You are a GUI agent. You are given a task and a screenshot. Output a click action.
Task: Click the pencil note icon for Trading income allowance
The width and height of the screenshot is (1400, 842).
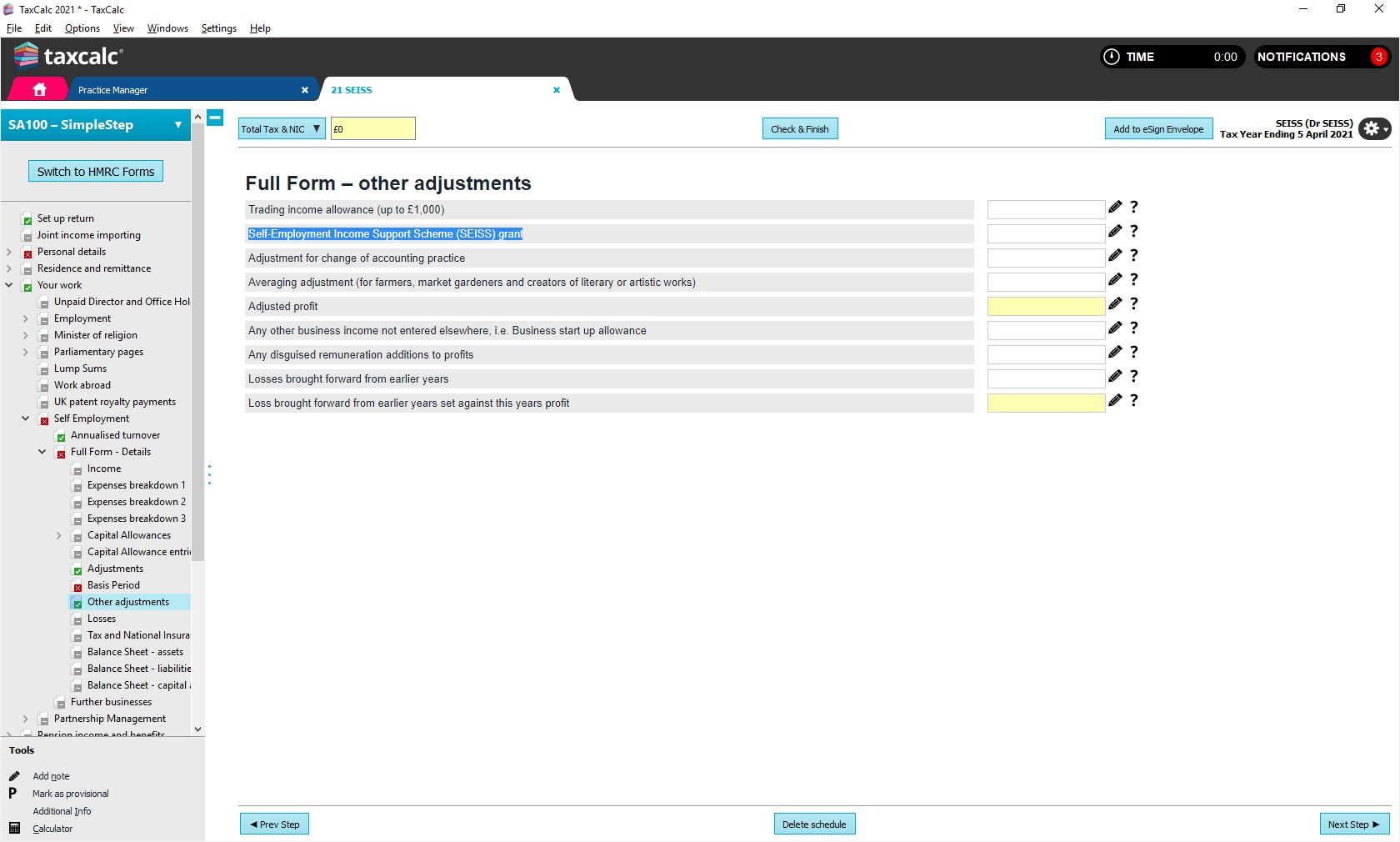coord(1115,207)
